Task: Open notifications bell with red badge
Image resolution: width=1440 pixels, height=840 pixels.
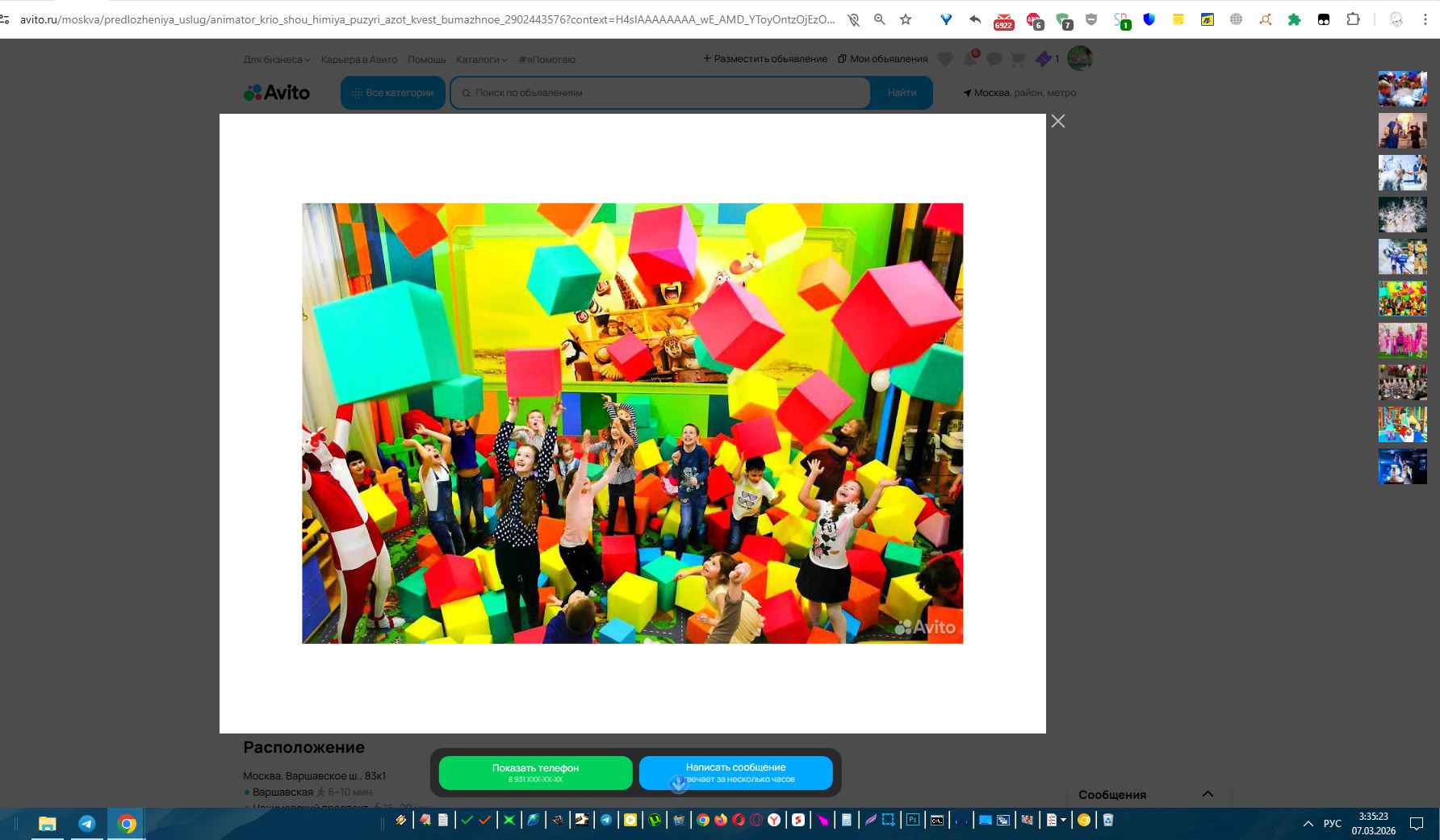Action: [x=970, y=59]
